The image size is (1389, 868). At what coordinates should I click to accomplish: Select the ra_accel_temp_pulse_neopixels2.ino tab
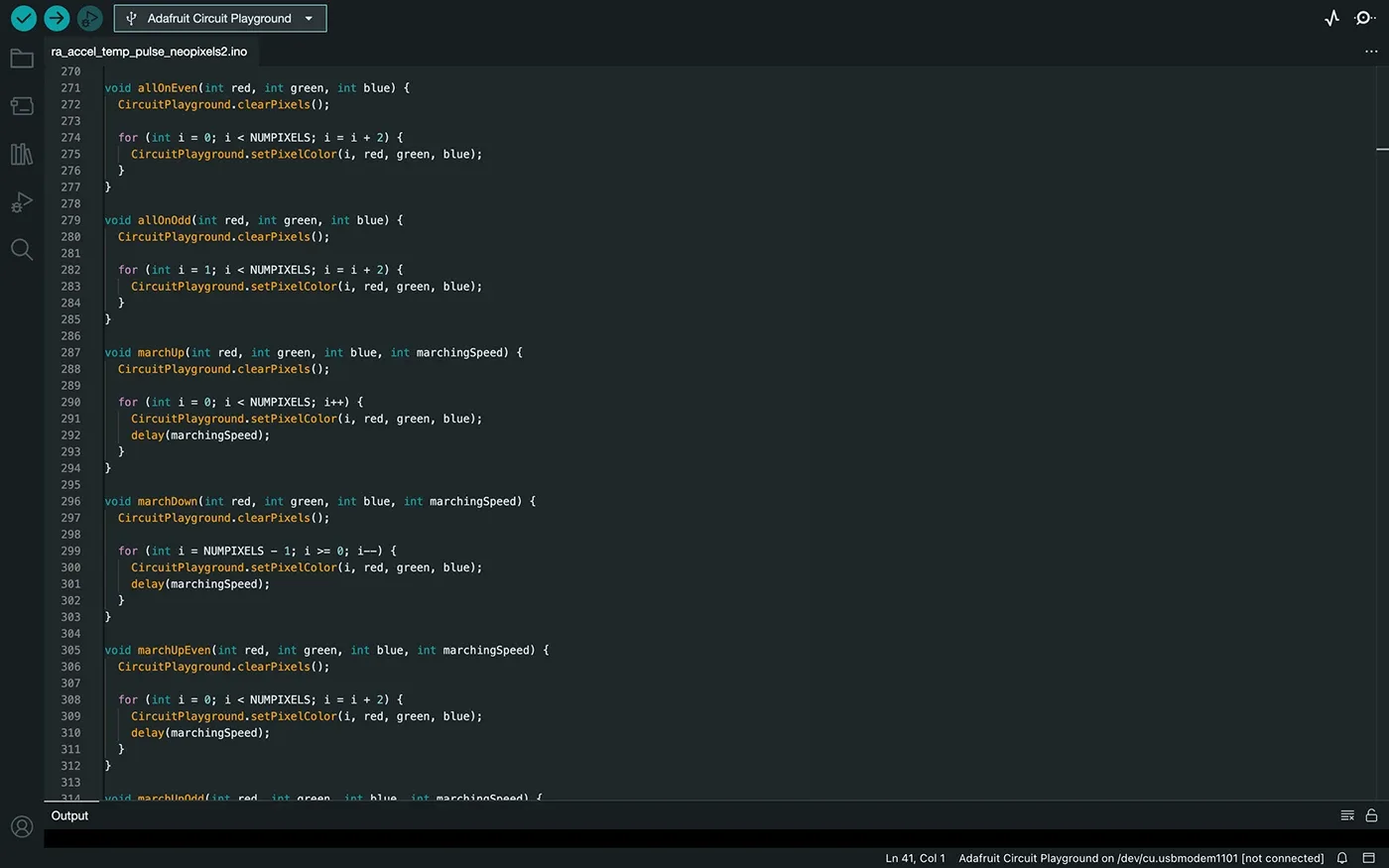pyautogui.click(x=149, y=52)
